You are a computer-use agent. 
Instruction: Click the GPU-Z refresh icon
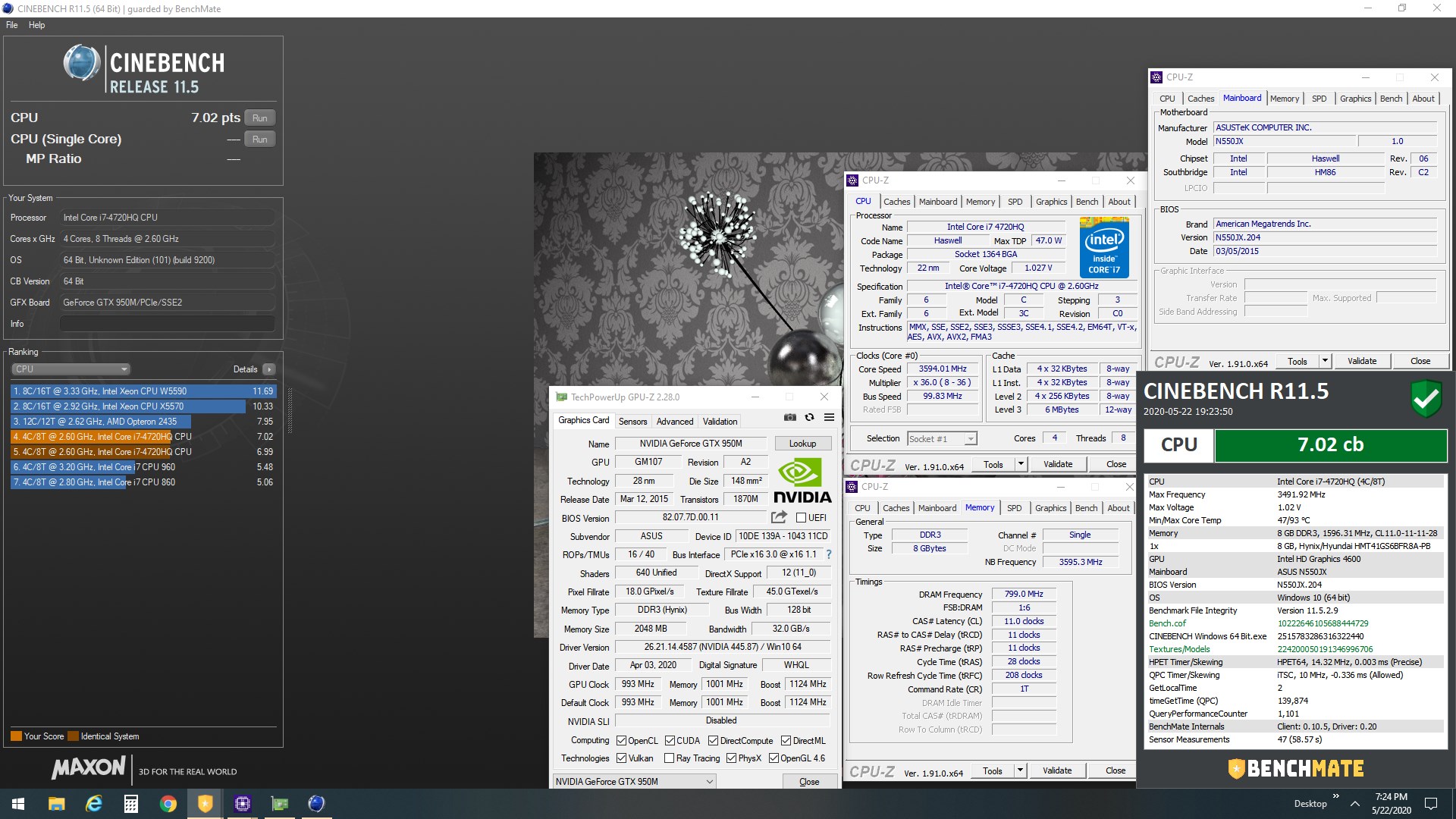pos(809,417)
